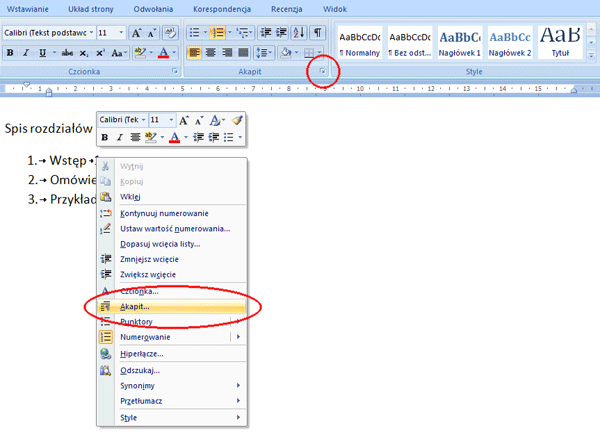600x437 pixels.
Task: Increase indent using ribbon icon
Action: (x=282, y=33)
